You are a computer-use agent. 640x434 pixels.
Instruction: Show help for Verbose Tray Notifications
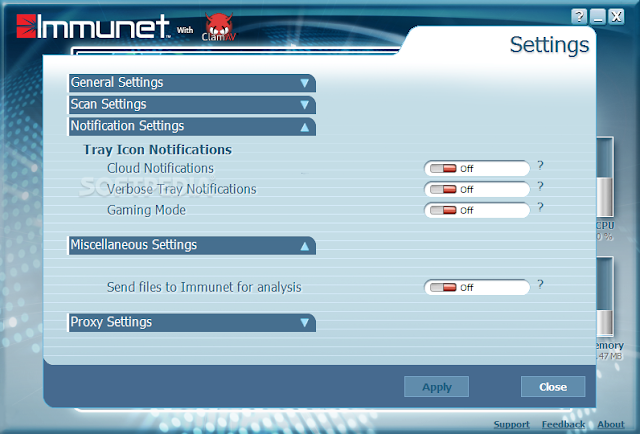(x=540, y=187)
